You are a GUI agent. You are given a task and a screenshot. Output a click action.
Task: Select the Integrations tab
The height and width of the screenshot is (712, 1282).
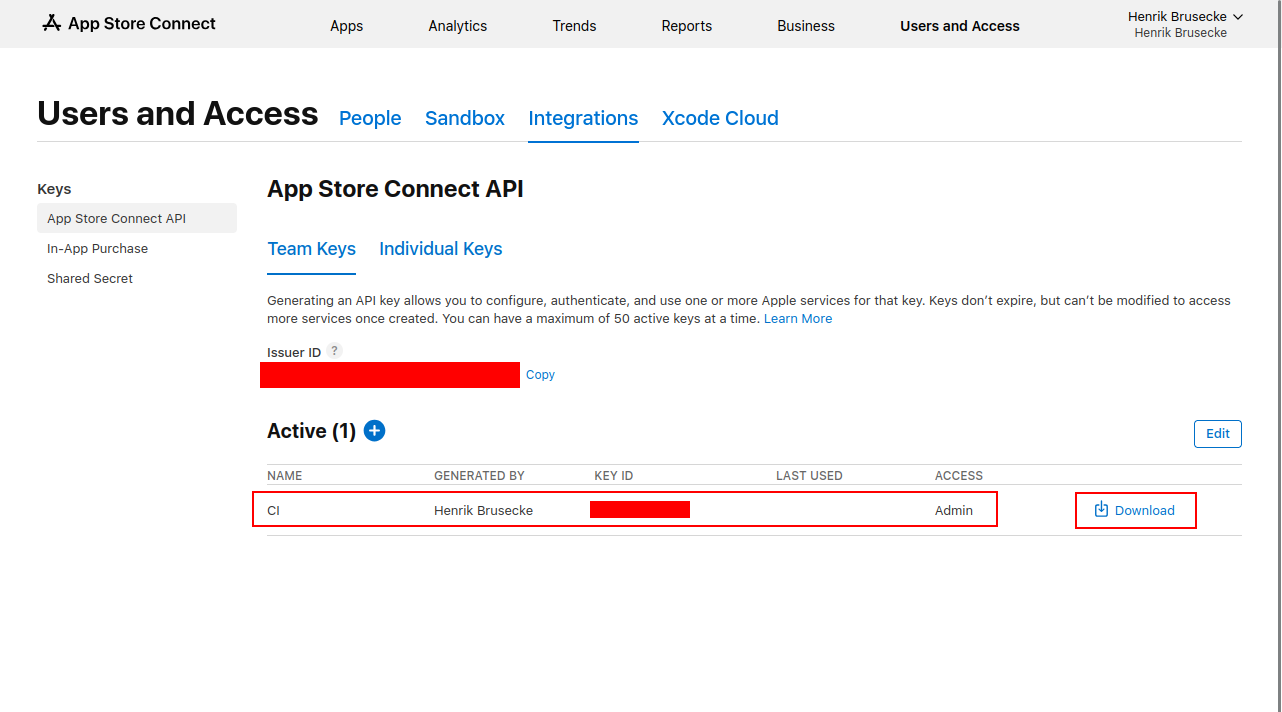pos(583,118)
